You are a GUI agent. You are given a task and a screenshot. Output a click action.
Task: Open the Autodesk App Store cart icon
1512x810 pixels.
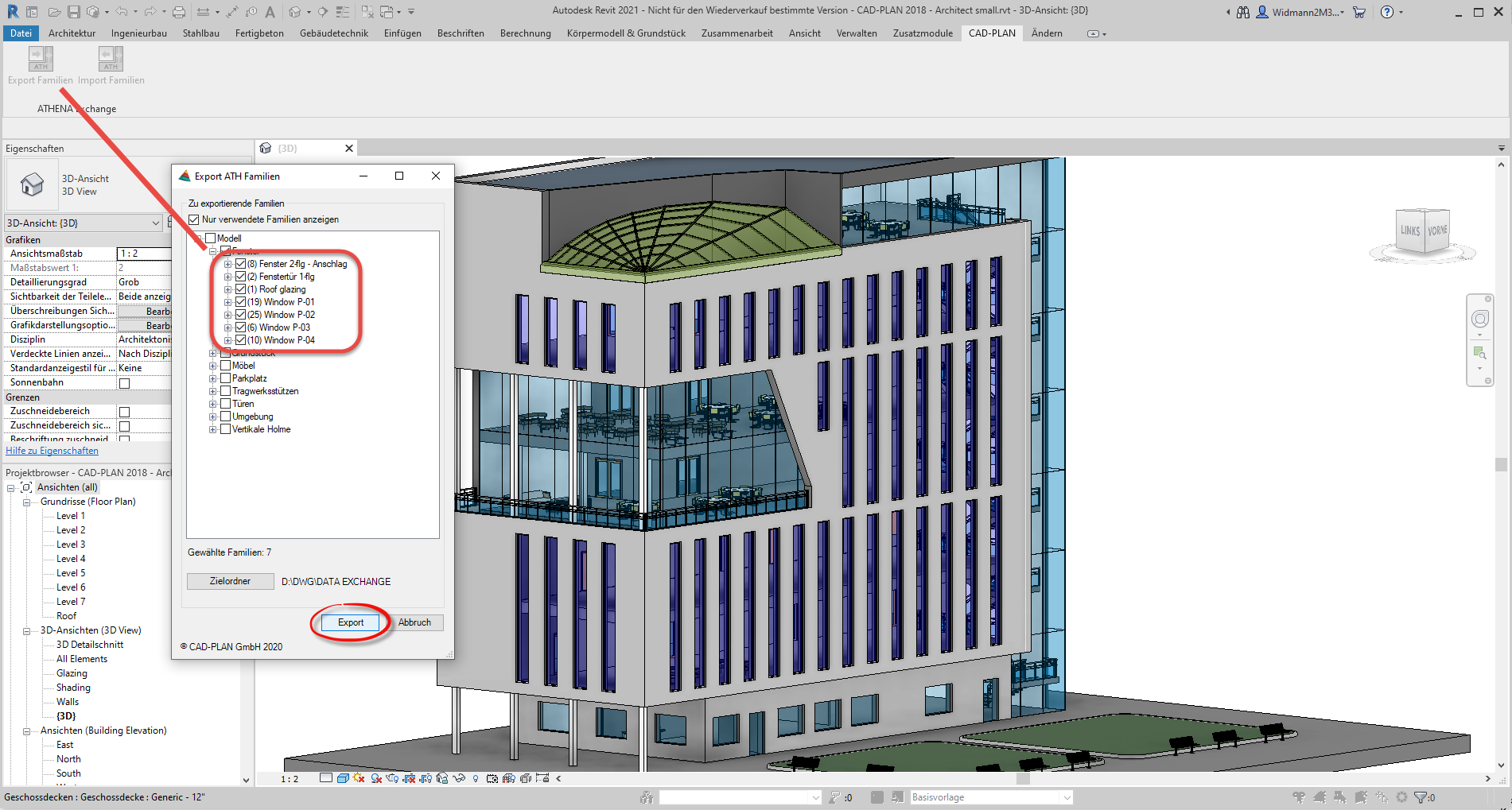tap(1359, 12)
